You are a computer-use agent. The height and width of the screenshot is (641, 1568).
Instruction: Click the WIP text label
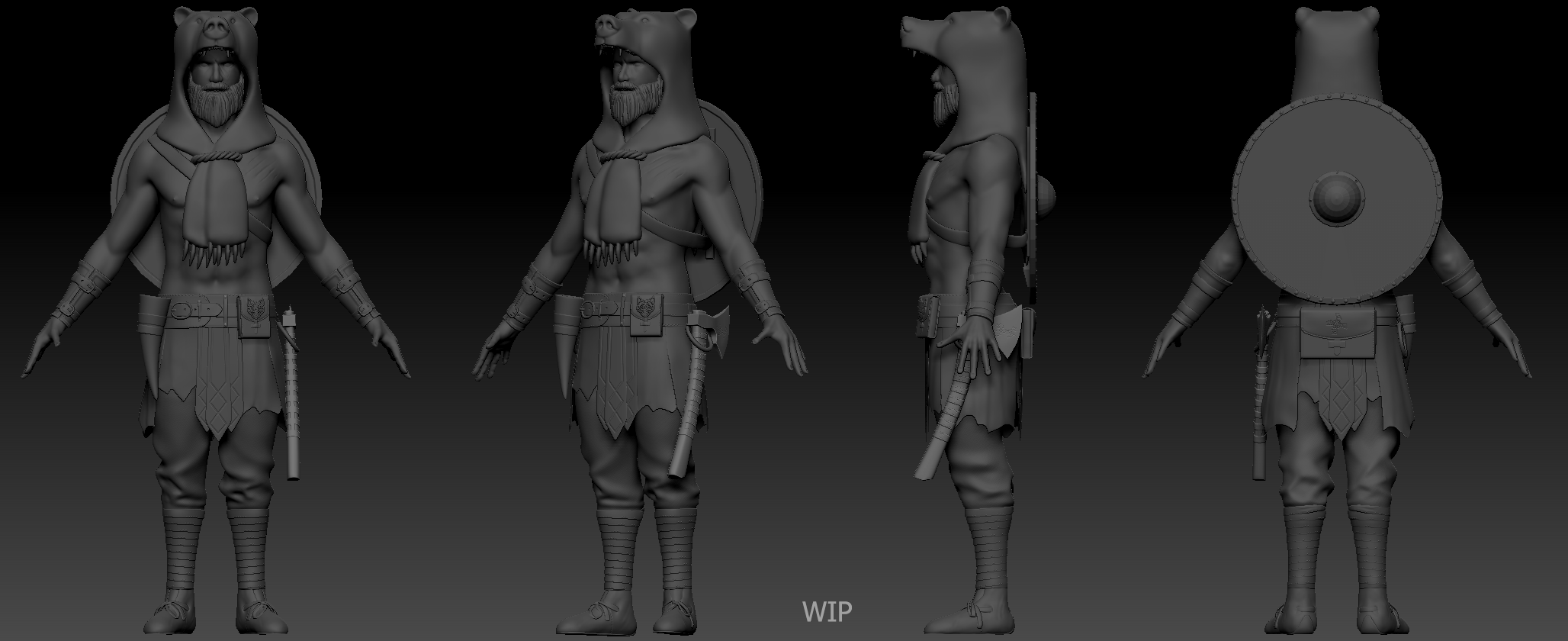tap(827, 611)
